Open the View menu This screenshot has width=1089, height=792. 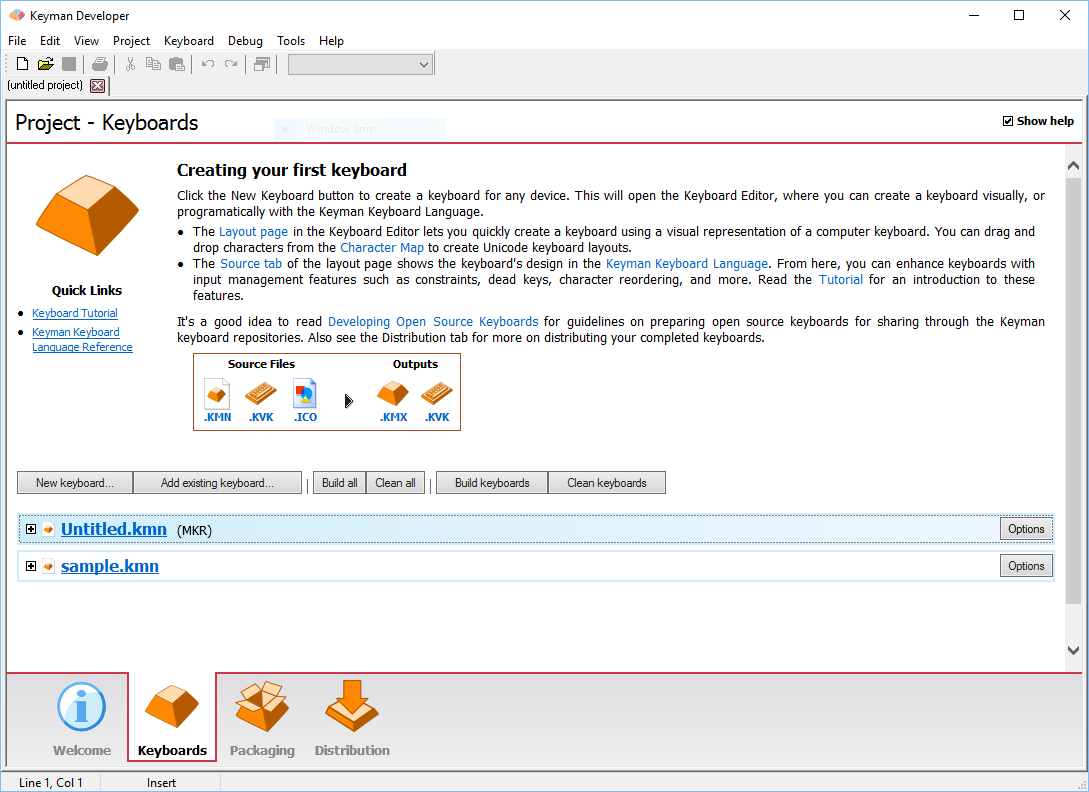click(x=86, y=41)
